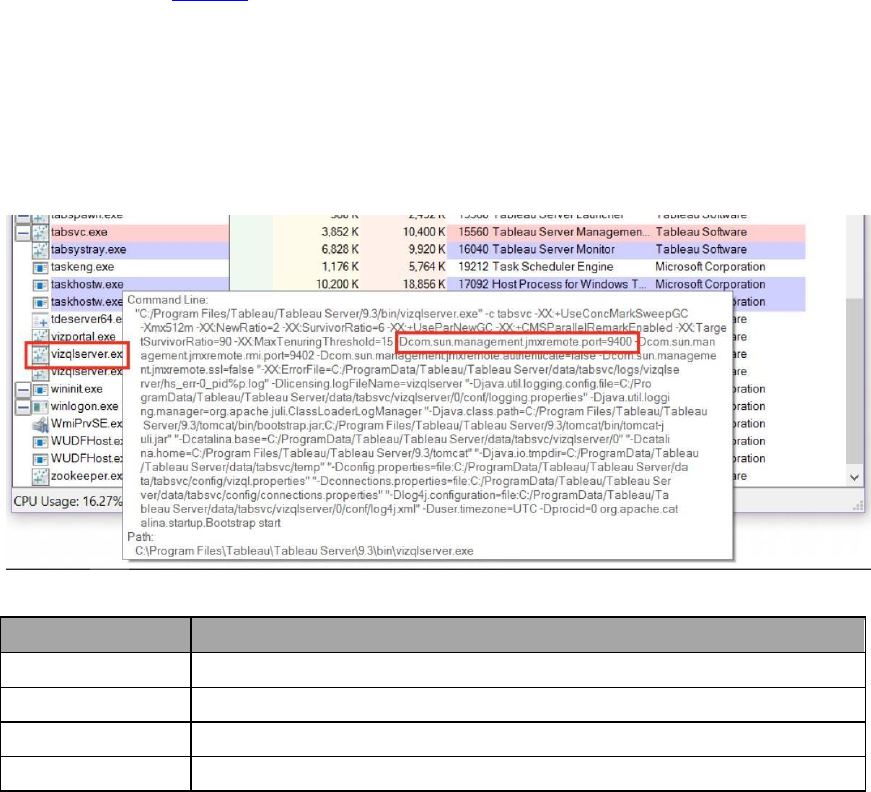This screenshot has height=792, width=871.
Task: Click the 10,400 K working set cell
Action: (424, 232)
